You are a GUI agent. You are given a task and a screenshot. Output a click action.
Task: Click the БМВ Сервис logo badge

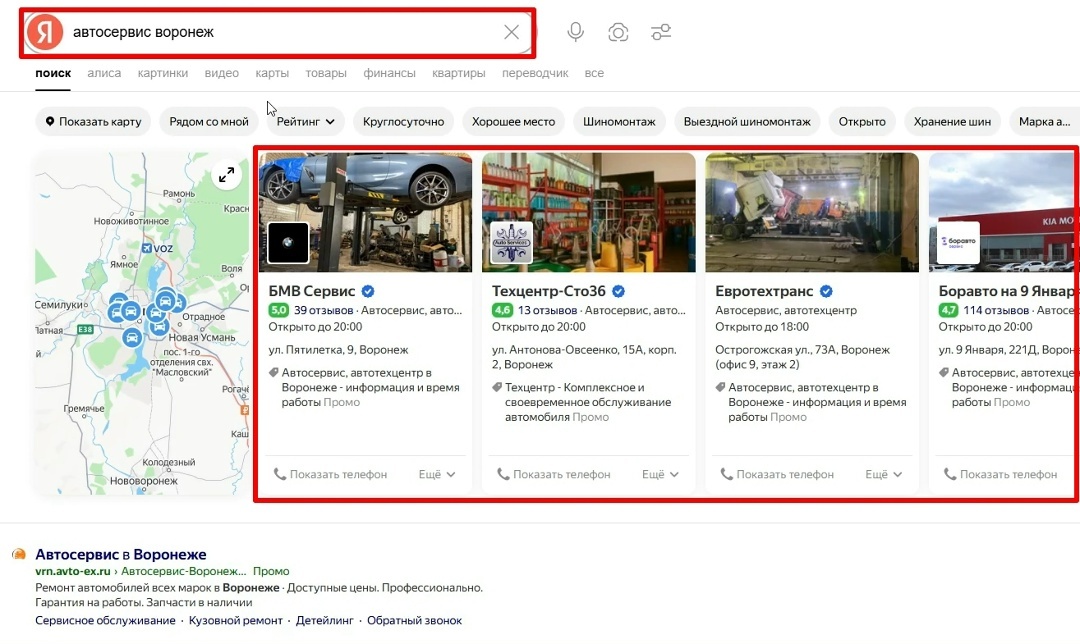288,242
